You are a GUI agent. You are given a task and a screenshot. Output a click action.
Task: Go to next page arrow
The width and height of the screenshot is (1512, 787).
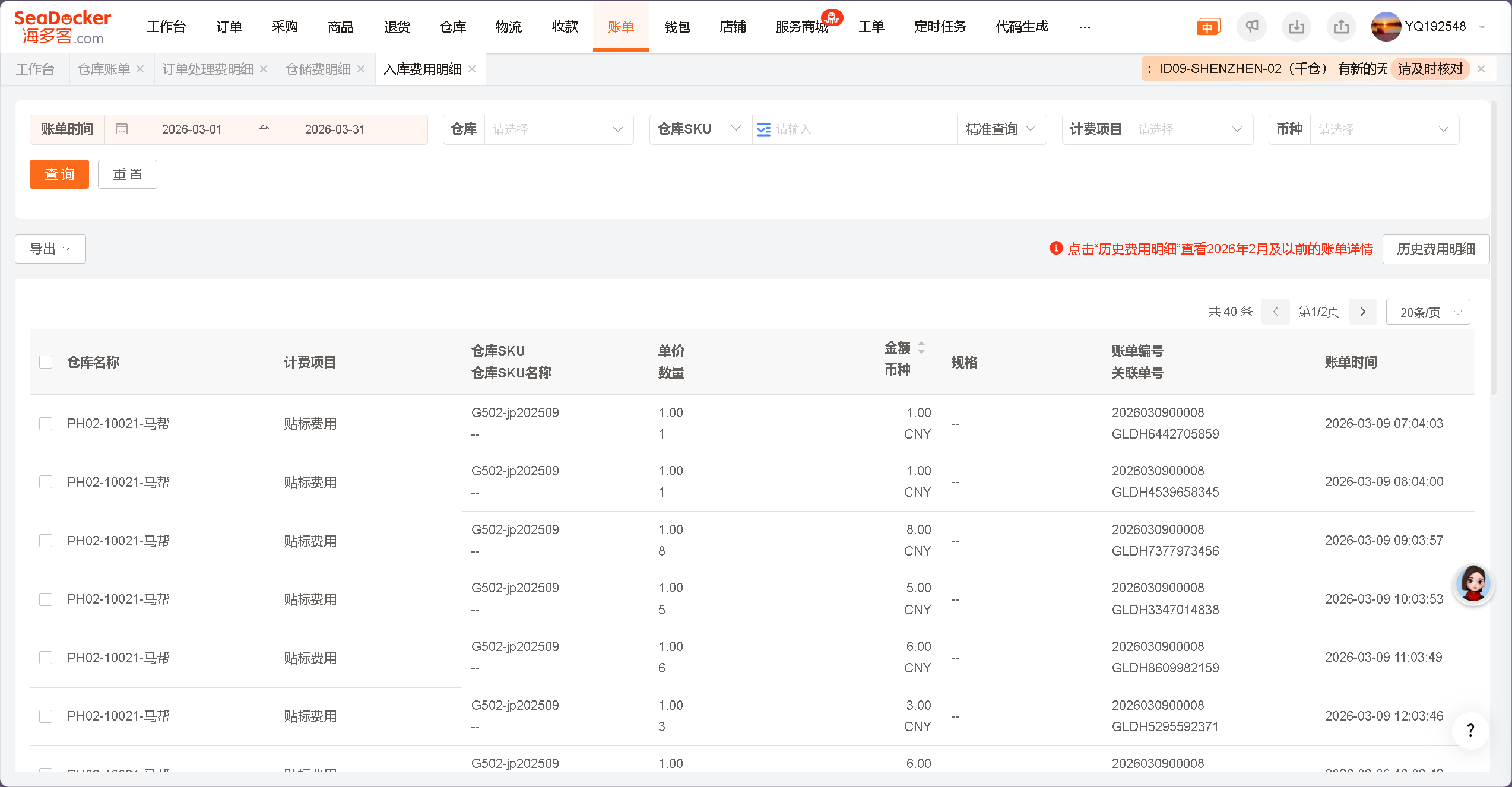pos(1362,312)
